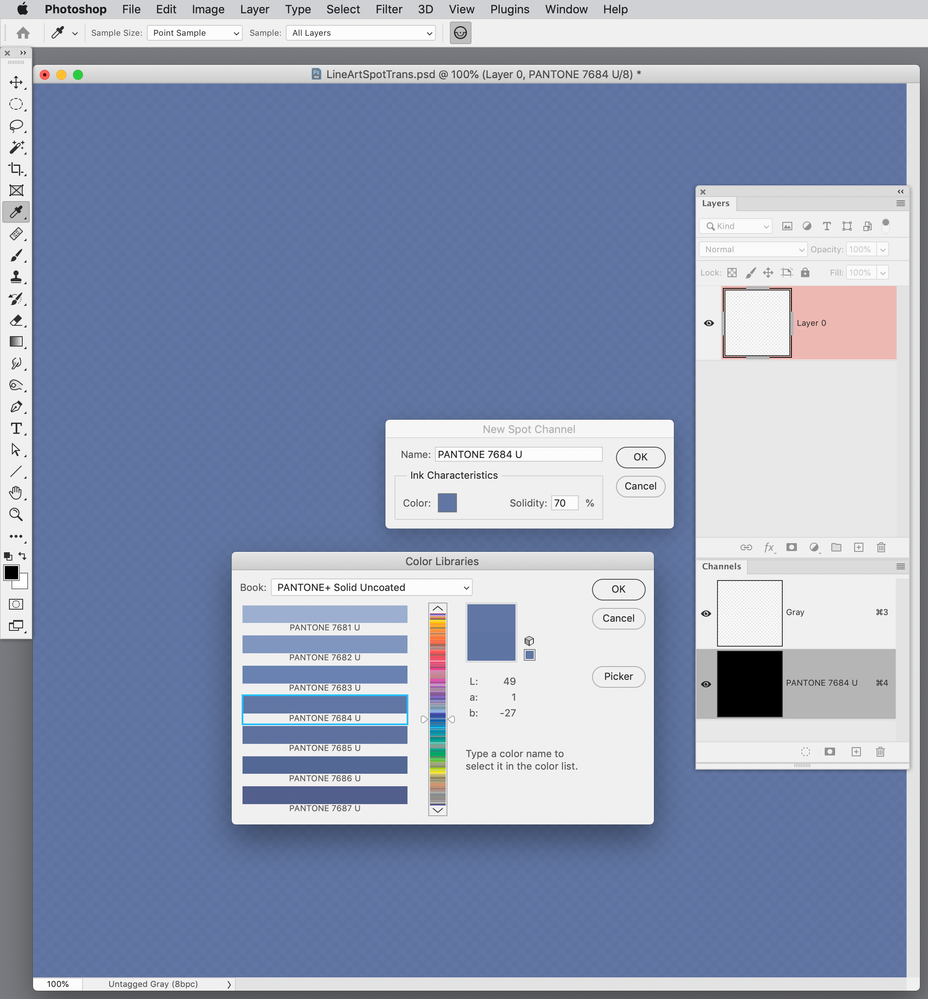Toggle lock position
This screenshot has height=999, width=928.
click(x=768, y=273)
